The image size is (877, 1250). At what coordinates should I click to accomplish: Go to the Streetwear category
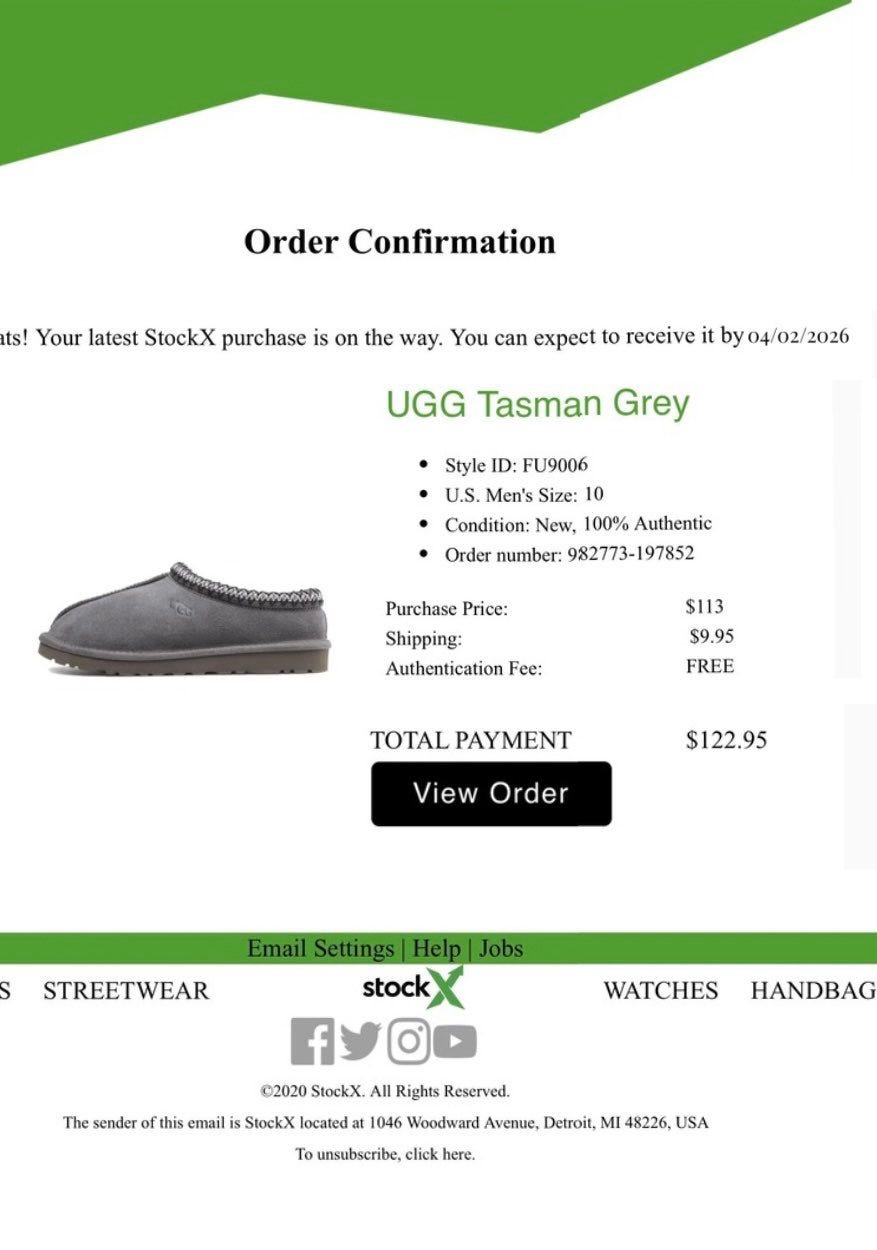126,991
